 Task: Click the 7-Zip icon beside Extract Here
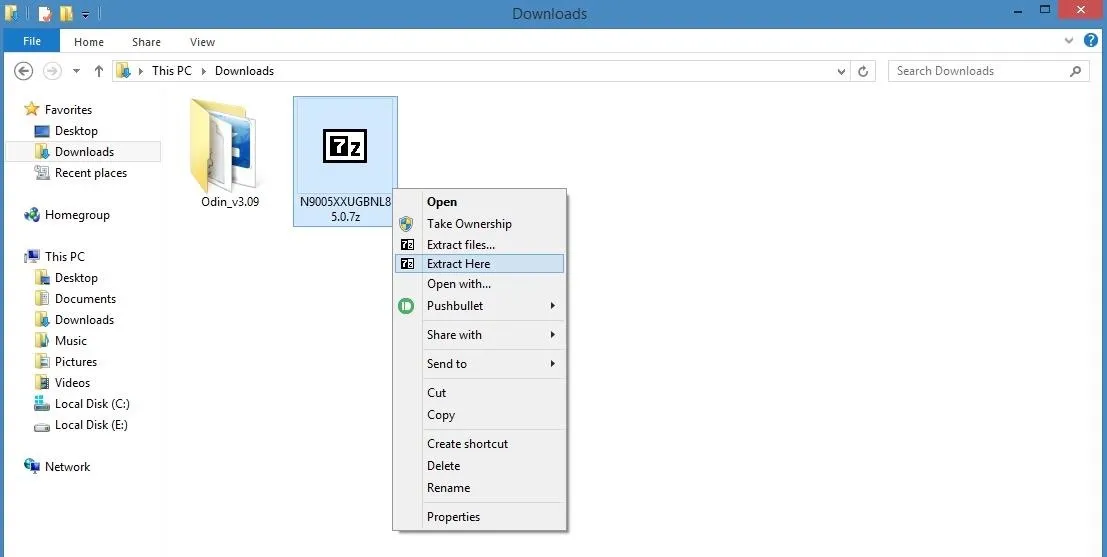pyautogui.click(x=407, y=264)
